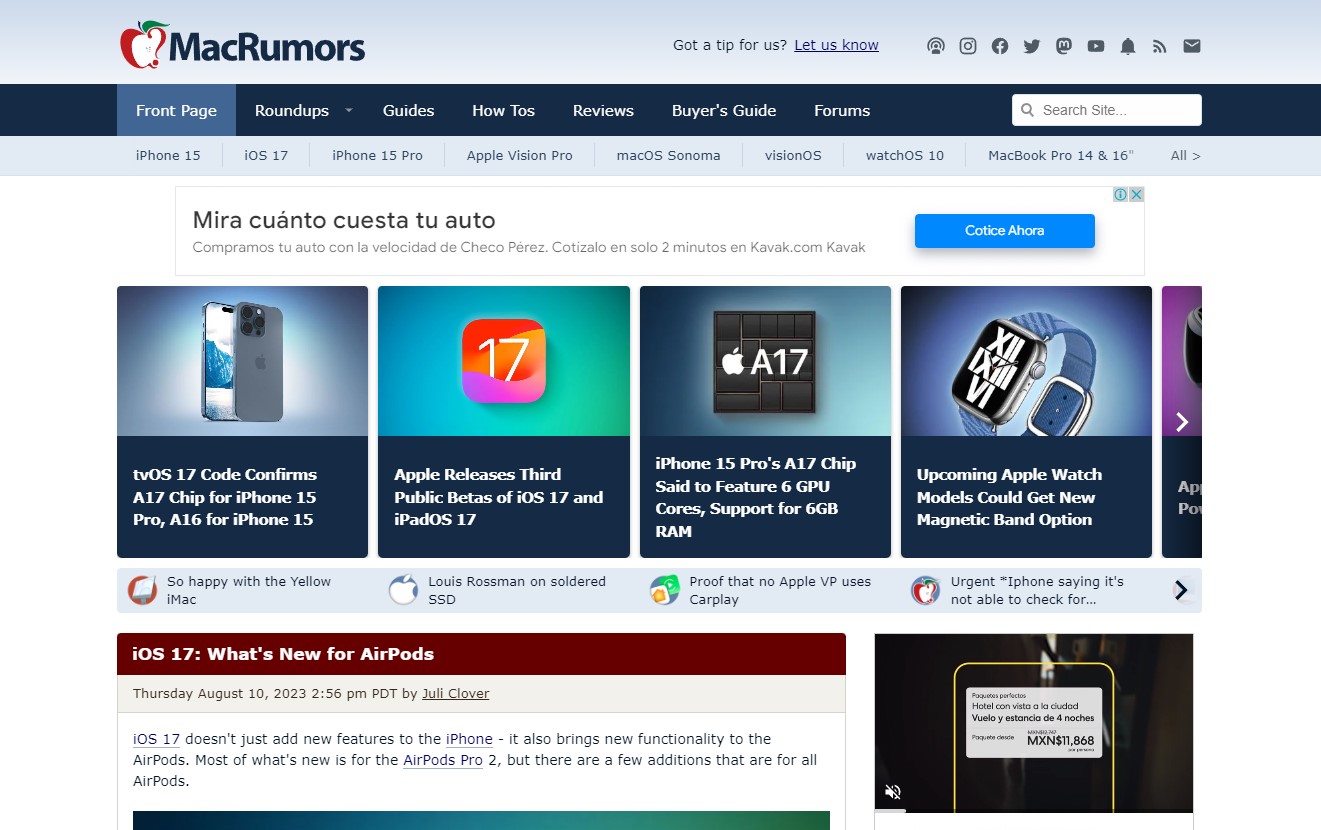Image resolution: width=1321 pixels, height=830 pixels.
Task: Open the MacRumors podcast icon
Action: click(936, 46)
